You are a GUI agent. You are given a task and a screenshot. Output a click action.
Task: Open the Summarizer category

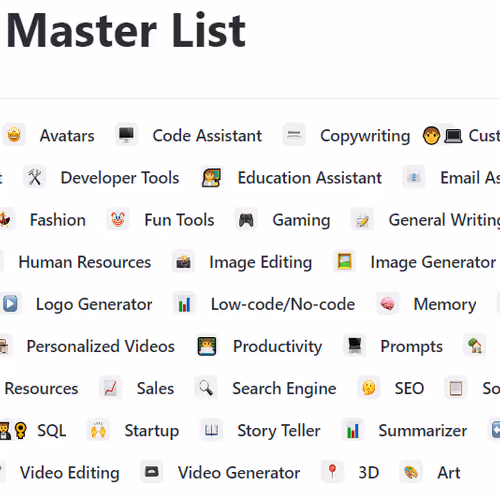pos(423,431)
